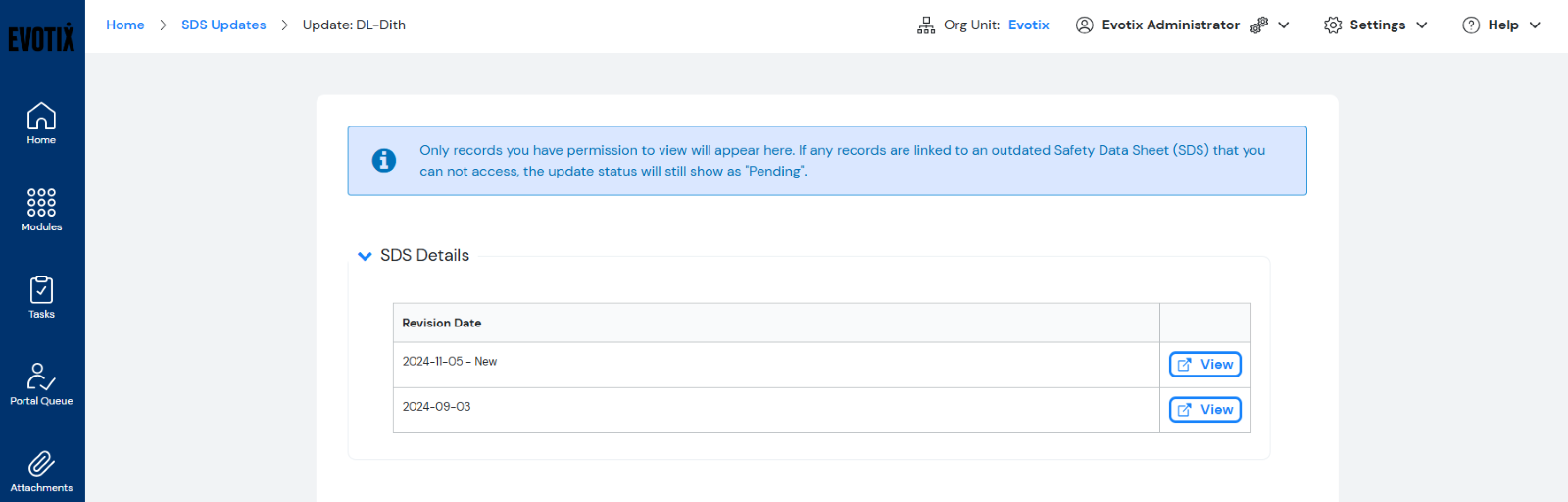Click the Evotix org unit link
This screenshot has height=502, width=1568.
click(x=1028, y=25)
